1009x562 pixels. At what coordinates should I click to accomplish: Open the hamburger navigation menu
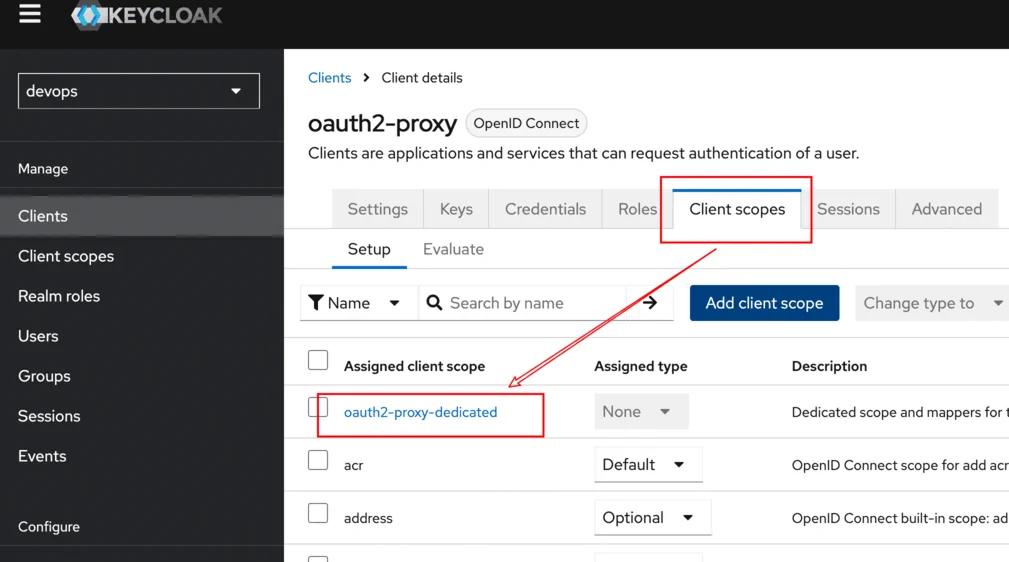pyautogui.click(x=30, y=14)
